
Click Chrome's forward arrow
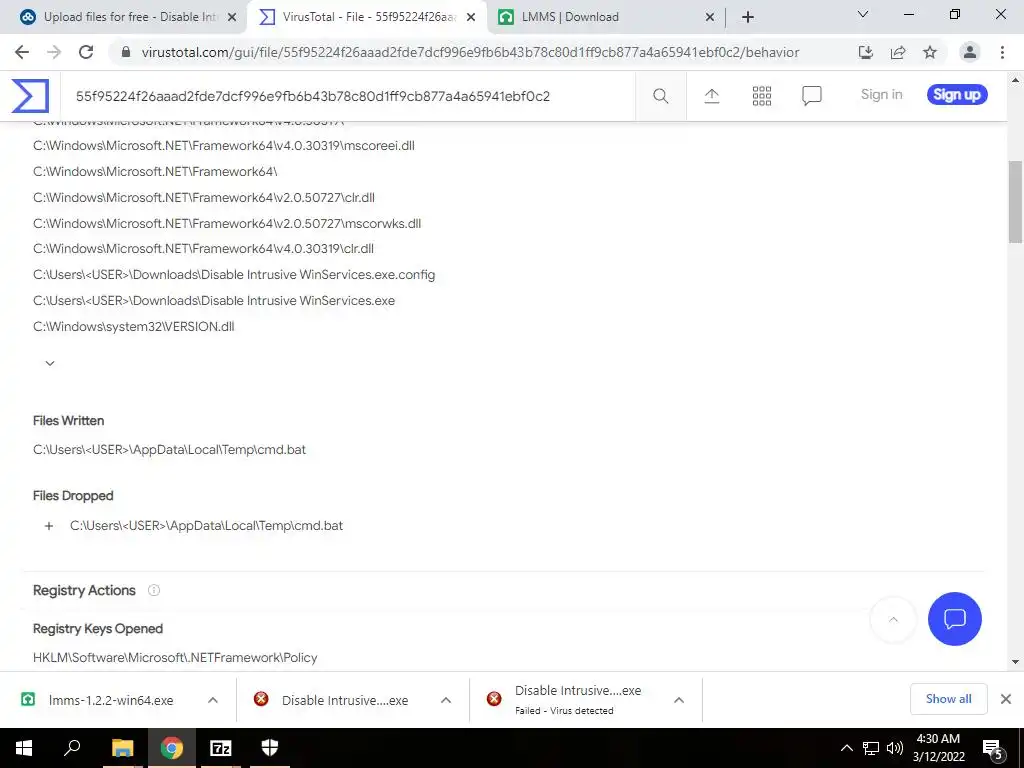[54, 52]
